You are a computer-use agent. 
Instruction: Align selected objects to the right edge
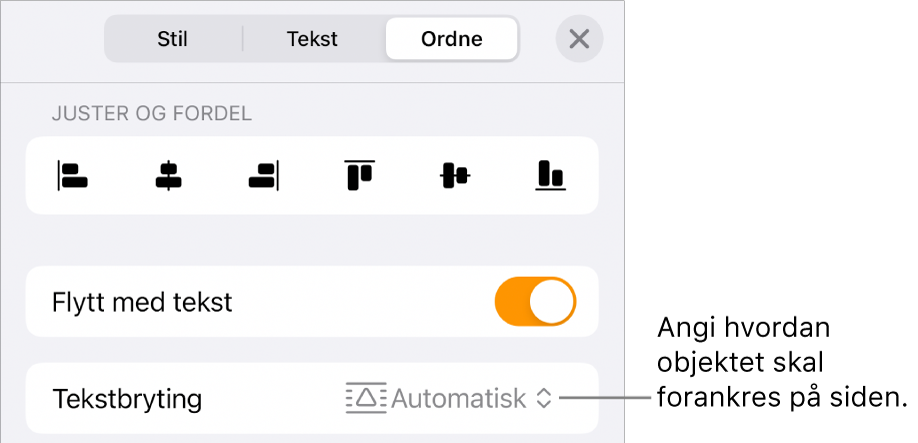263,176
